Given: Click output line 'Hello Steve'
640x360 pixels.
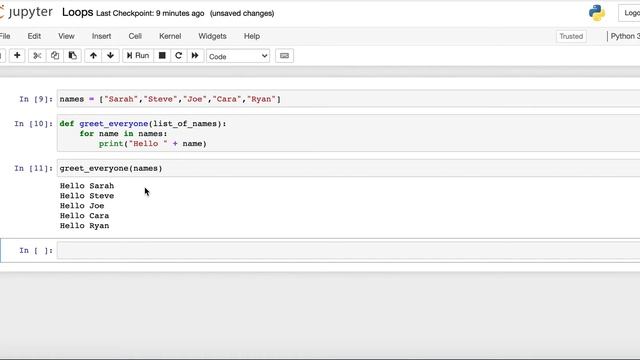Looking at the screenshot, I should pos(87,196).
